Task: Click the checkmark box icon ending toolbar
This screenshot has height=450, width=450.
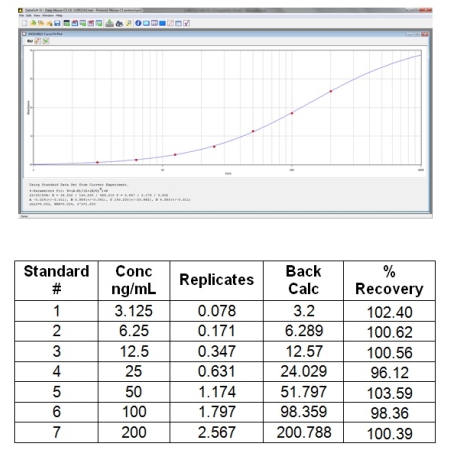Action: [186, 23]
